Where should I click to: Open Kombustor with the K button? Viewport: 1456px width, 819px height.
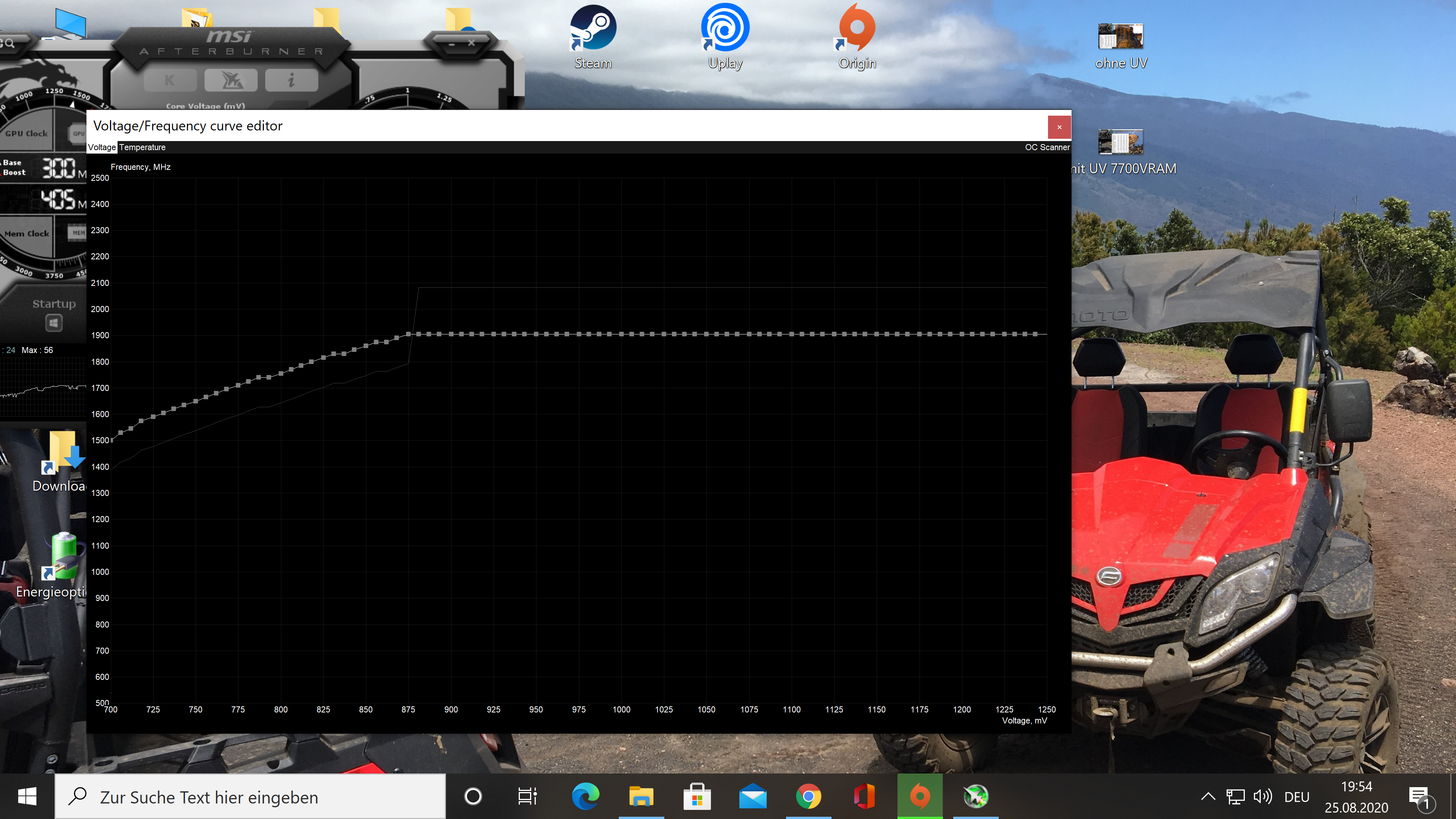pos(170,80)
